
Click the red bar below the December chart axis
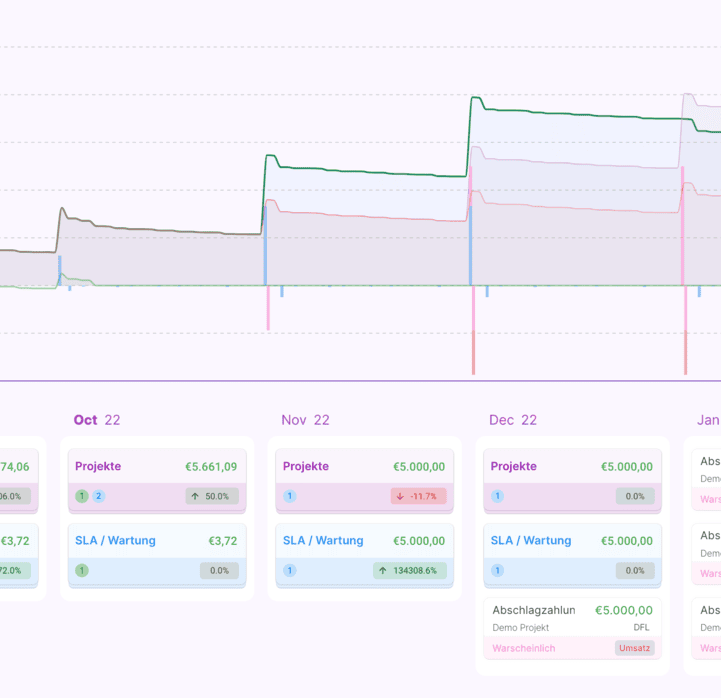tap(473, 330)
